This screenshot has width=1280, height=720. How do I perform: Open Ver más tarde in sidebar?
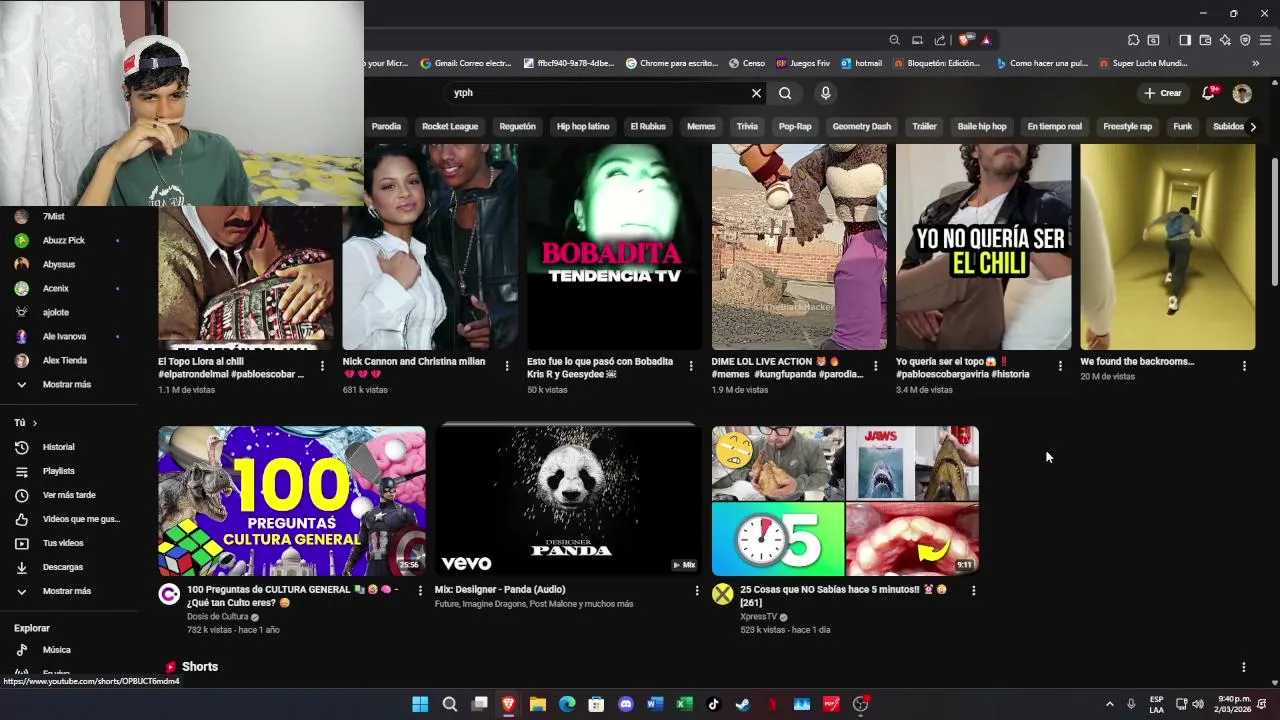pyautogui.click(x=68, y=495)
